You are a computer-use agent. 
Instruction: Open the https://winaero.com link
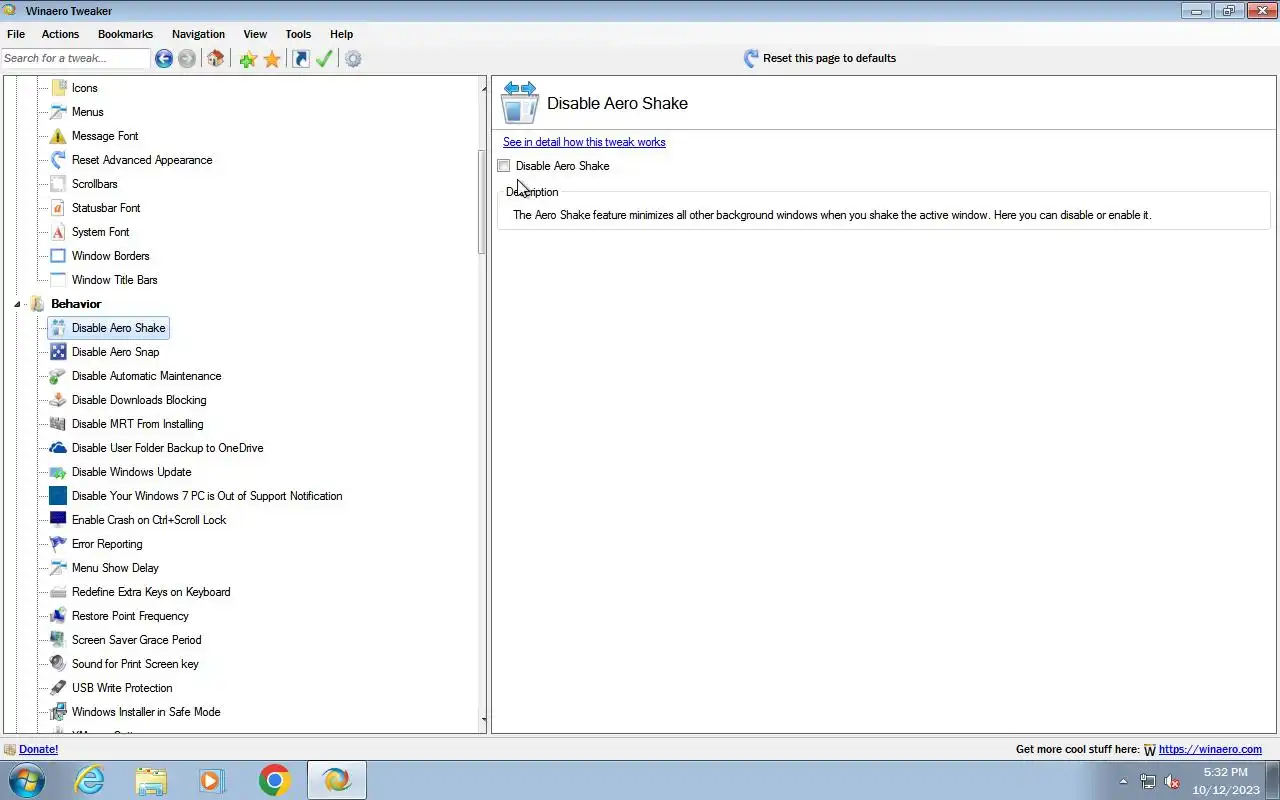click(x=1210, y=749)
